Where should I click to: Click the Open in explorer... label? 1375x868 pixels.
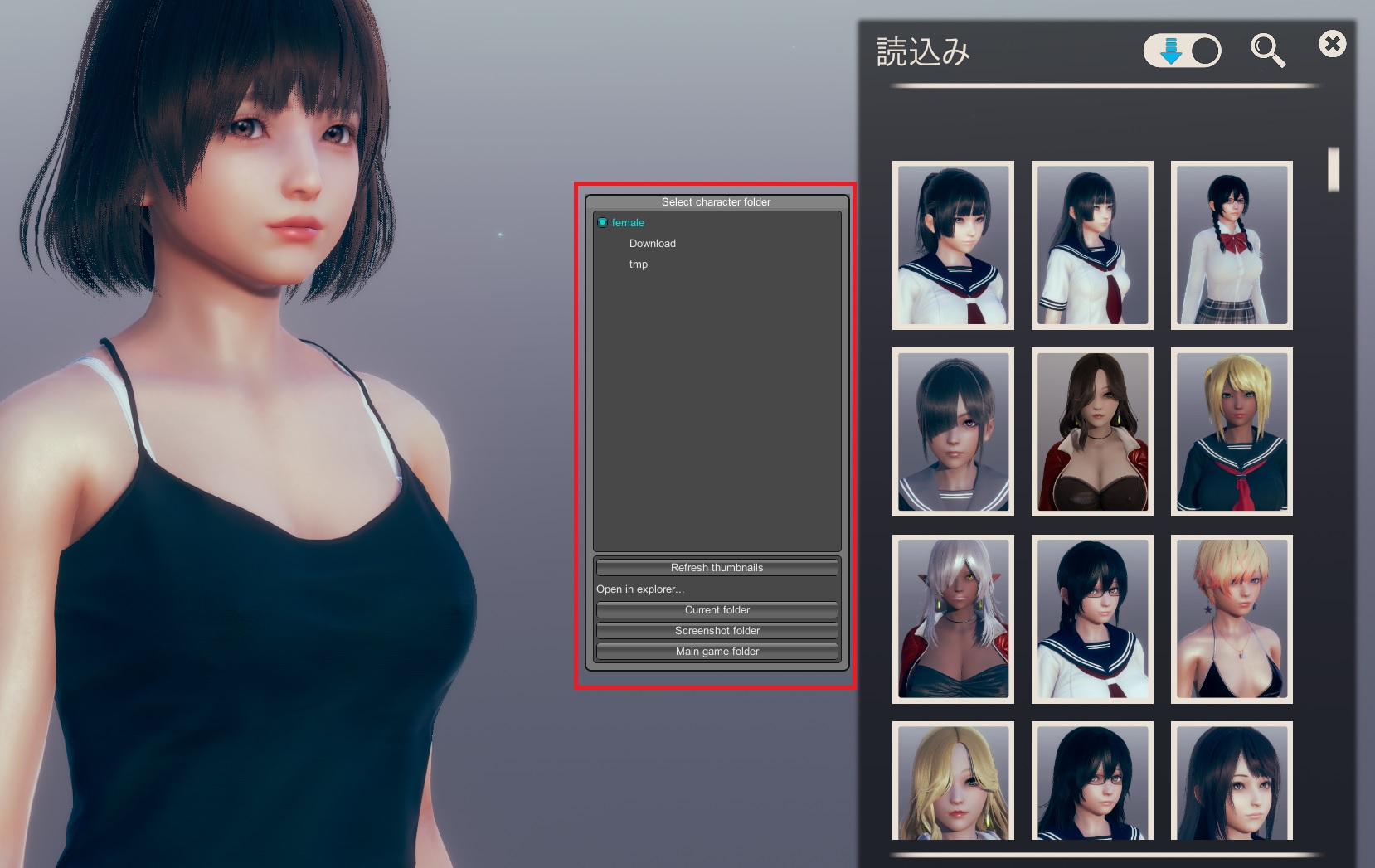click(640, 589)
